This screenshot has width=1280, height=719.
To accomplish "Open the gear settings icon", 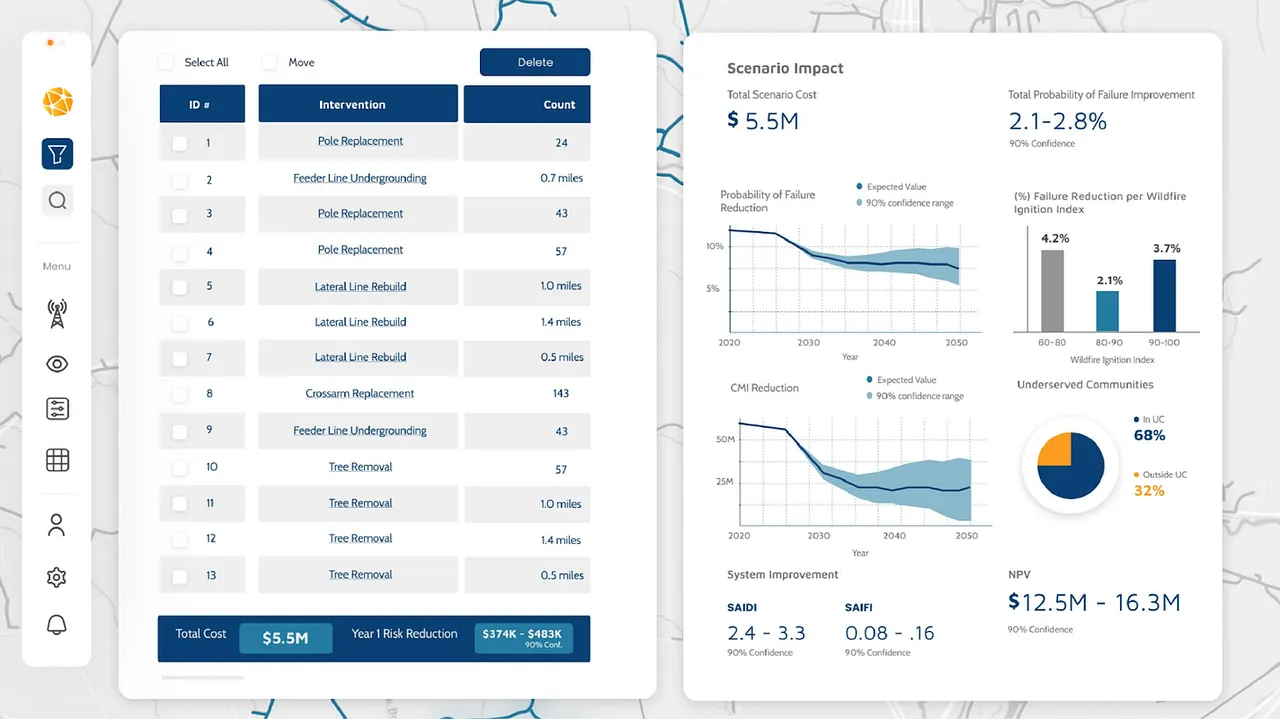I will [57, 577].
